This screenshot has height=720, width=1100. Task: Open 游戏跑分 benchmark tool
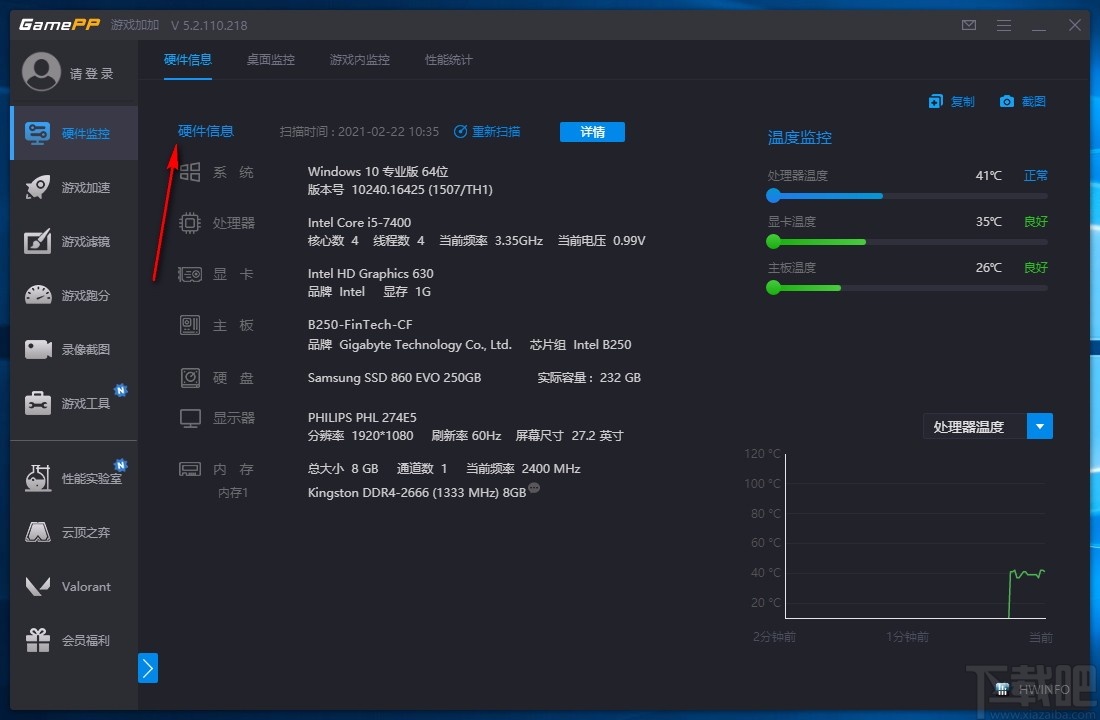pyautogui.click(x=73, y=295)
